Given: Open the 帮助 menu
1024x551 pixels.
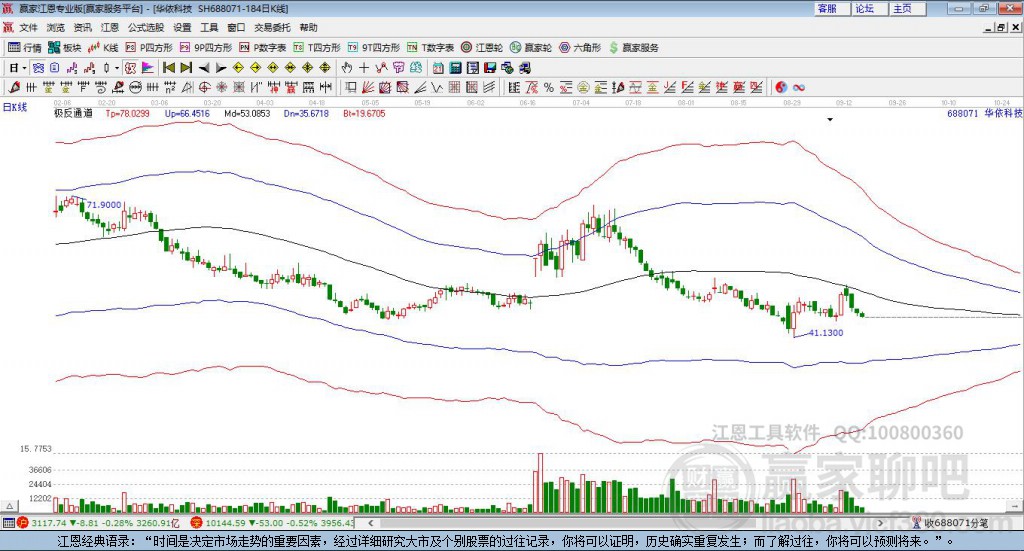Looking at the screenshot, I should click(x=308, y=27).
